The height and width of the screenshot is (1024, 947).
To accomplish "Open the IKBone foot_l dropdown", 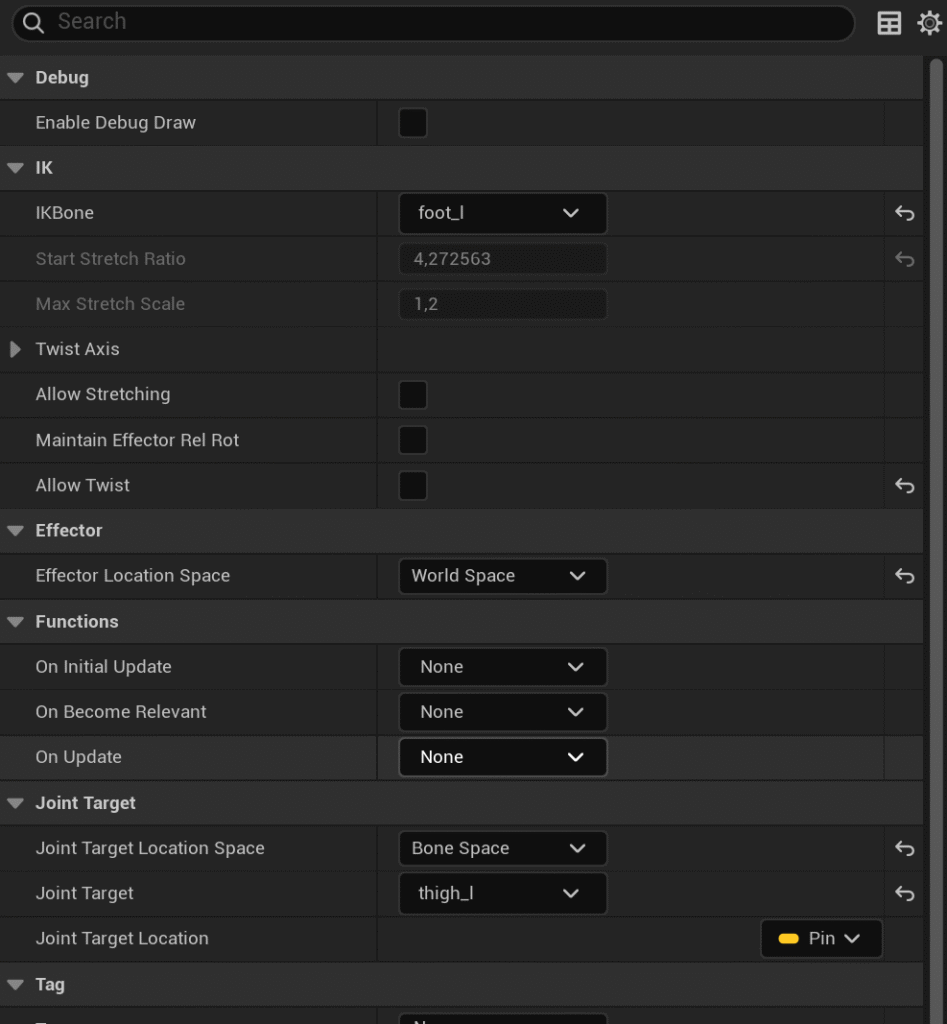I will (x=502, y=213).
